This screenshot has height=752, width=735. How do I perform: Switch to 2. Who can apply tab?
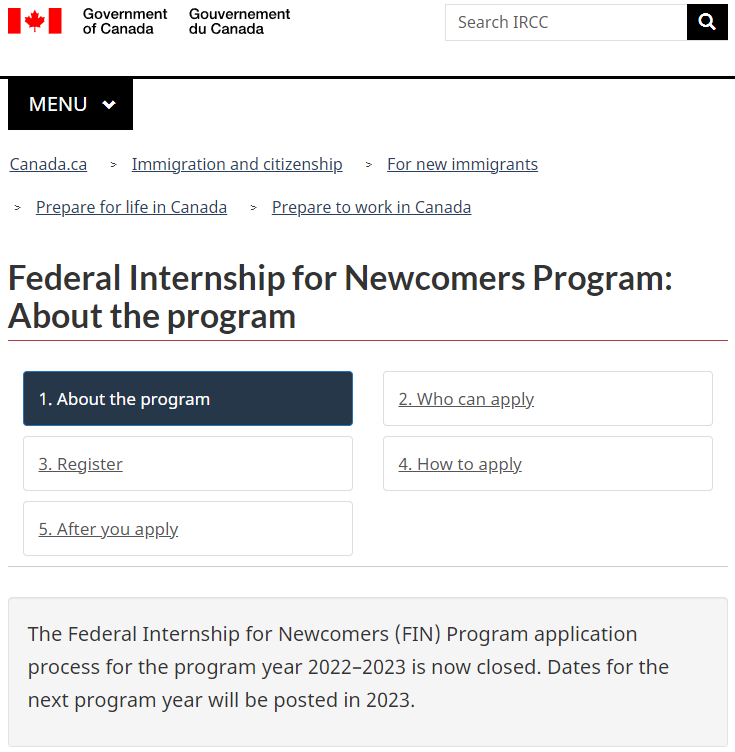548,399
